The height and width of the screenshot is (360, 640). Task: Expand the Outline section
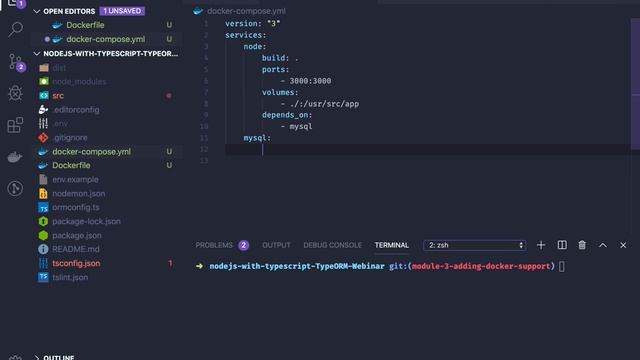(37, 358)
